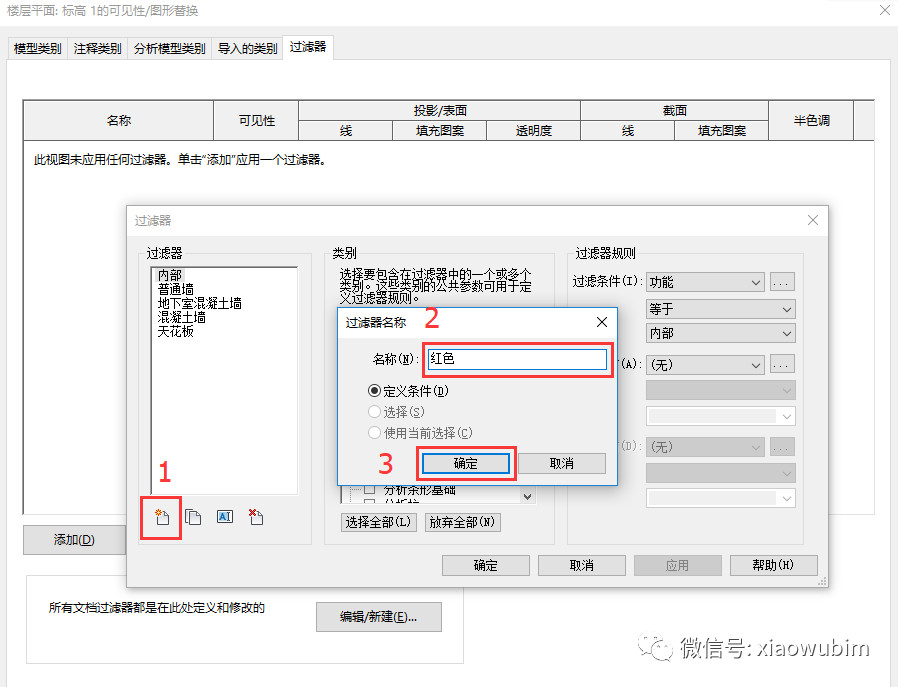Image resolution: width=898 pixels, height=687 pixels.
Task: Click the Rename filter icon
Action: 224,517
